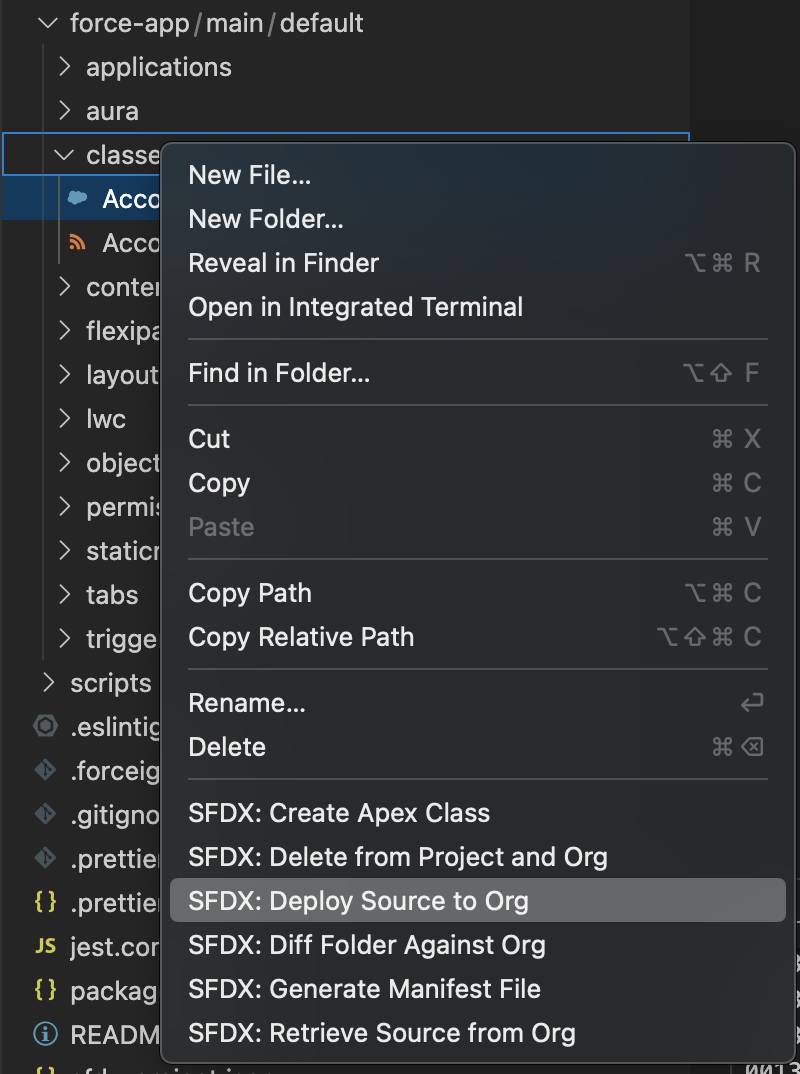This screenshot has height=1074, width=800.
Task: Select New File... from the context menu
Action: (x=250, y=174)
